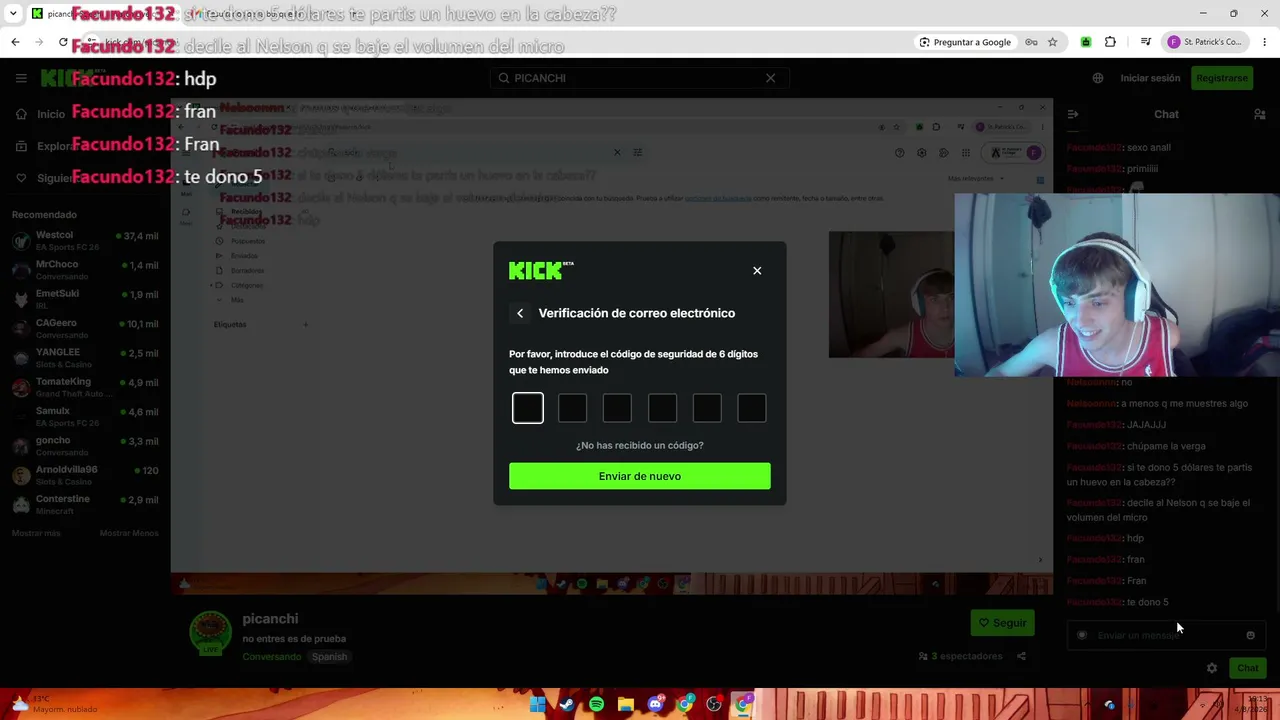
Task: Focus the Kick search box containing PICANCHI
Action: coord(639,78)
